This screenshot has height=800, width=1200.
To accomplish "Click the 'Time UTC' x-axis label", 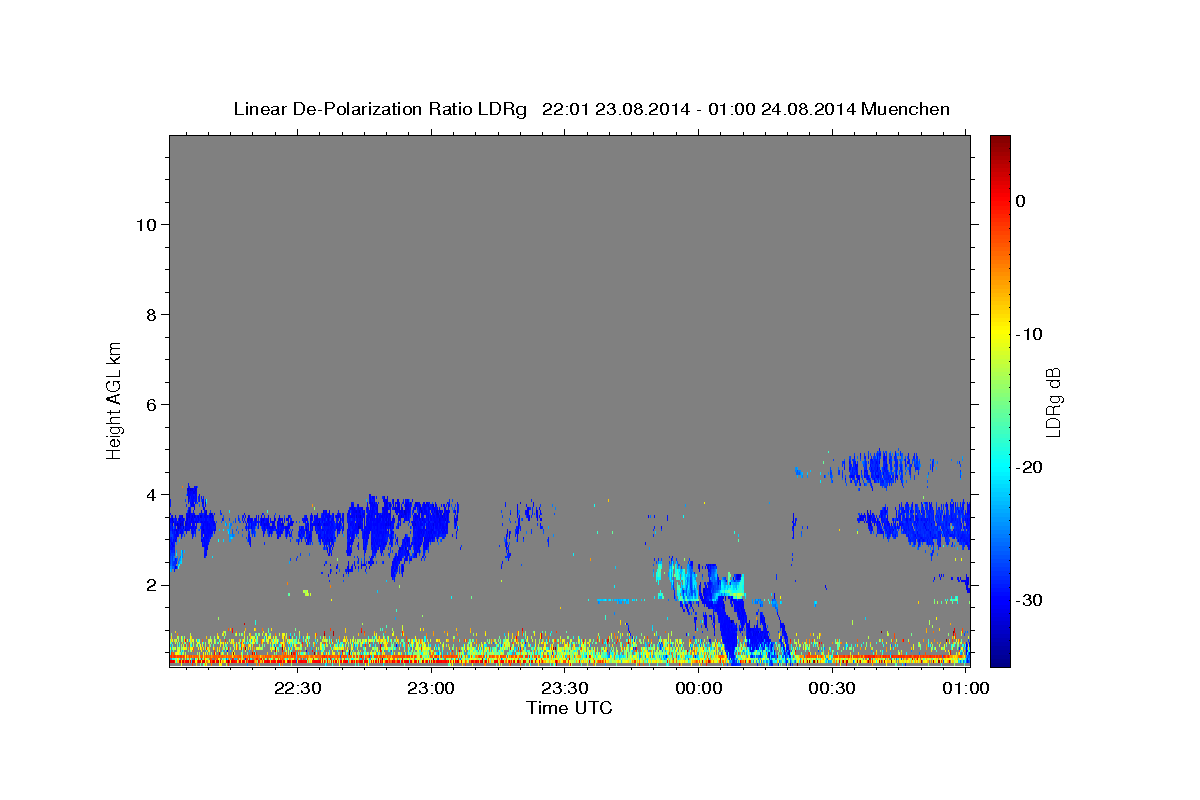I will pyautogui.click(x=569, y=708).
